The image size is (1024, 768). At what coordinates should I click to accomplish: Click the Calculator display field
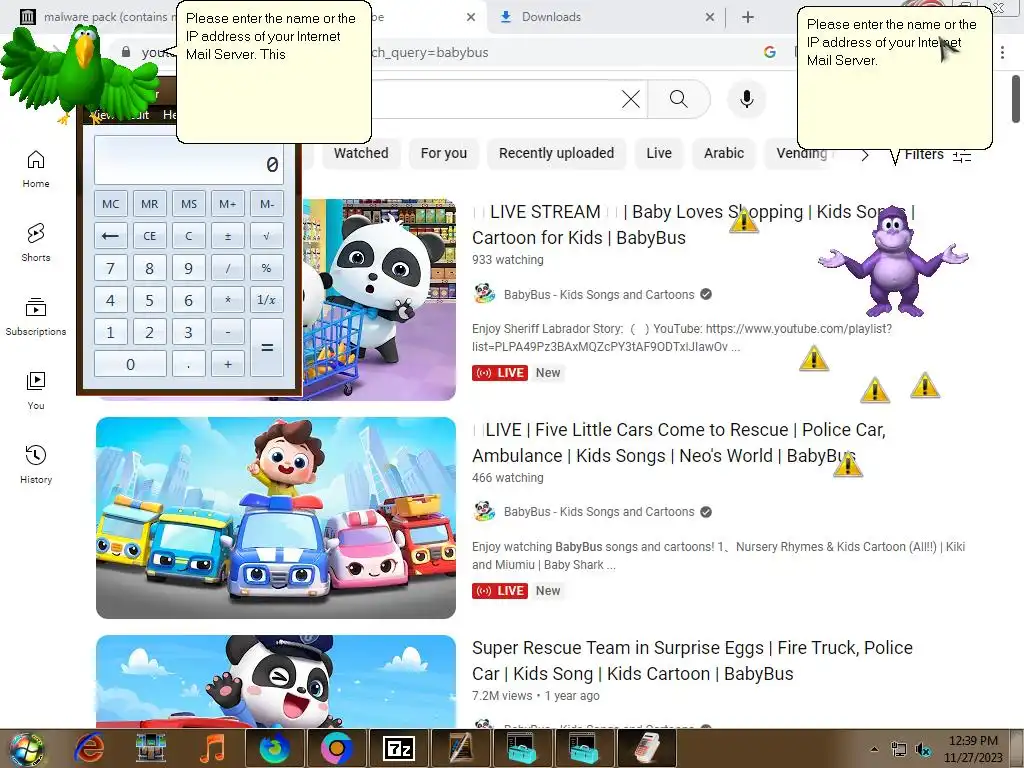[189, 160]
